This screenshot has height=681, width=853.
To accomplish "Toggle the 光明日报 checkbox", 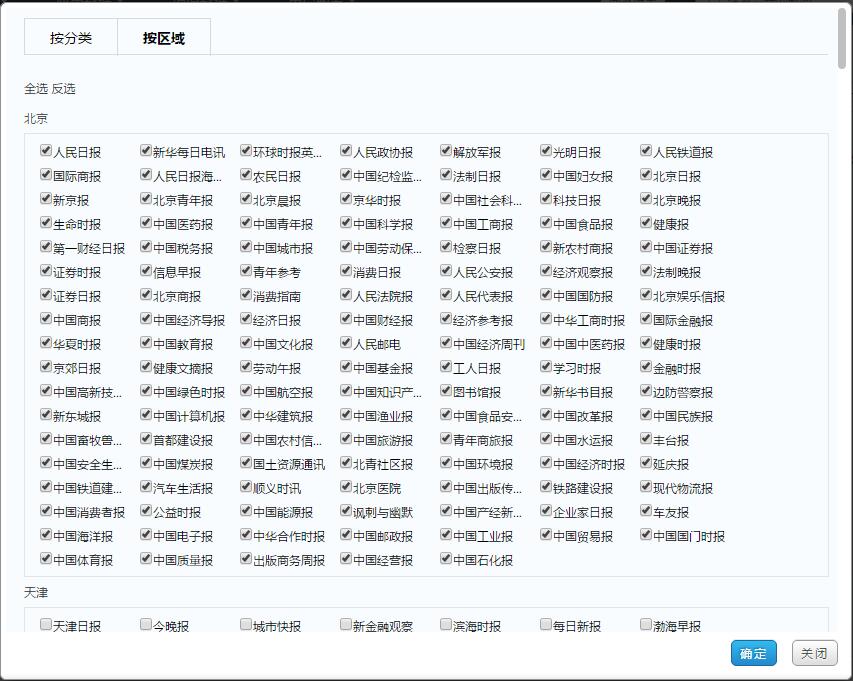I will (x=546, y=150).
